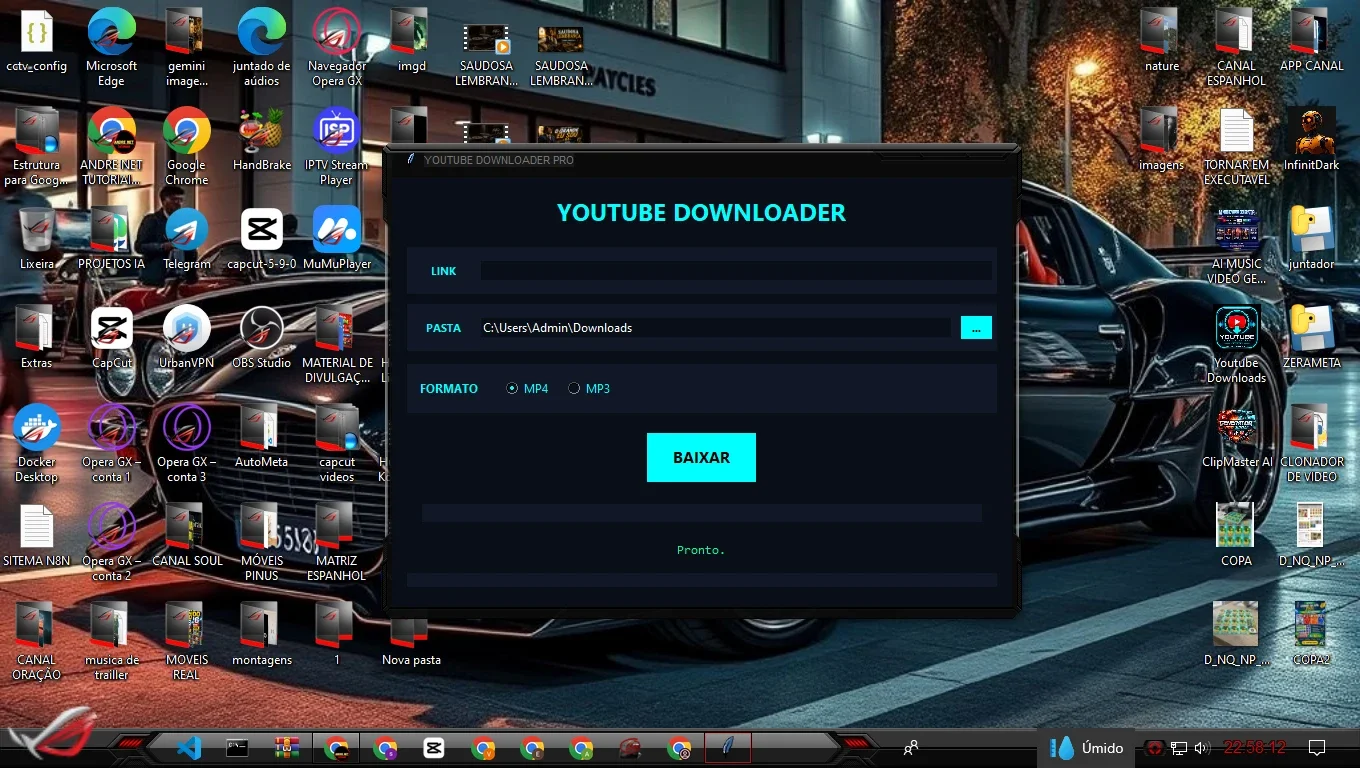1360x768 pixels.
Task: Launch ClipMaster AI desktop icon
Action: (x=1237, y=437)
